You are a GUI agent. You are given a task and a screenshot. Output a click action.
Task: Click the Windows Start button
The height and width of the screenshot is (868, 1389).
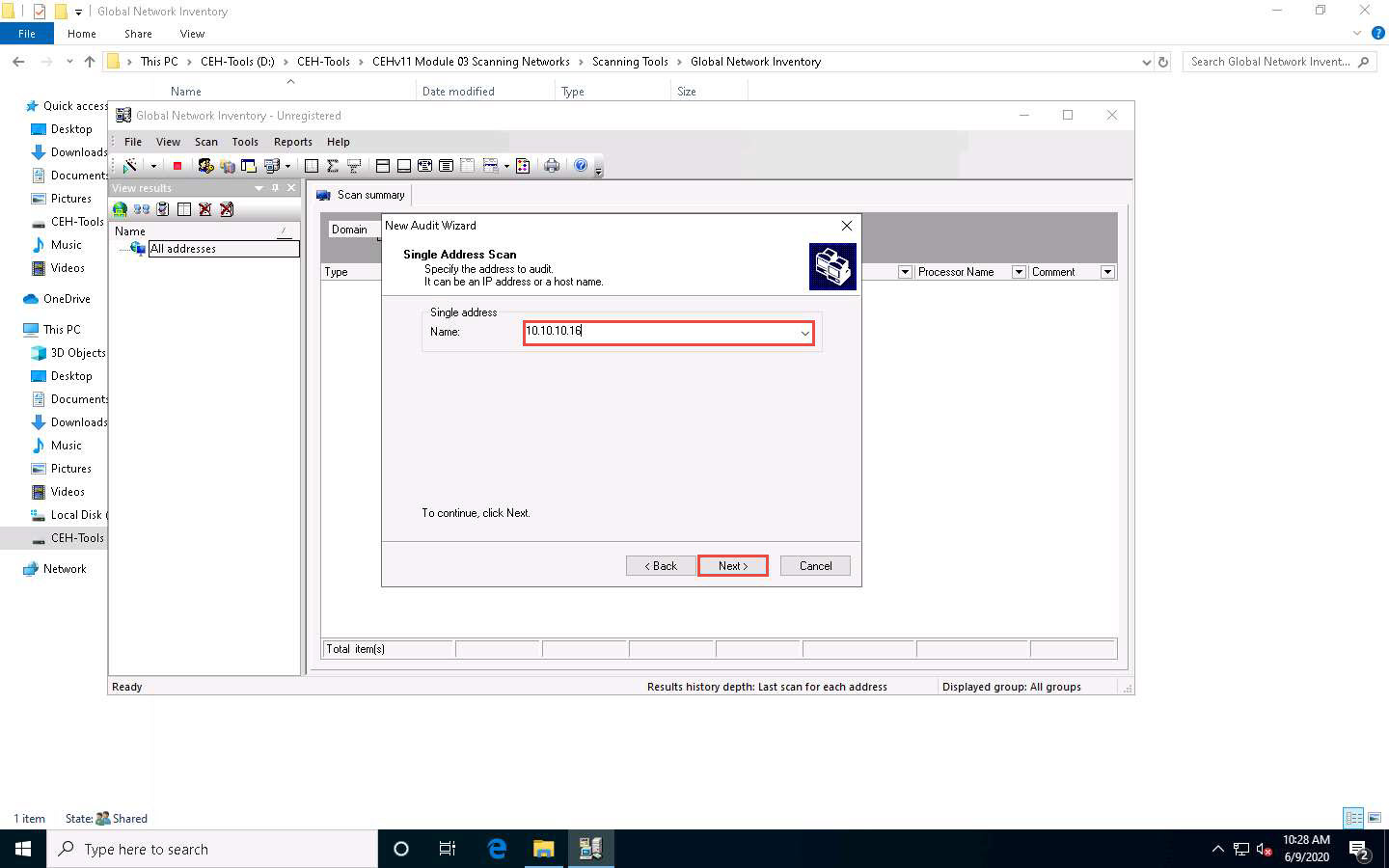(x=23, y=849)
